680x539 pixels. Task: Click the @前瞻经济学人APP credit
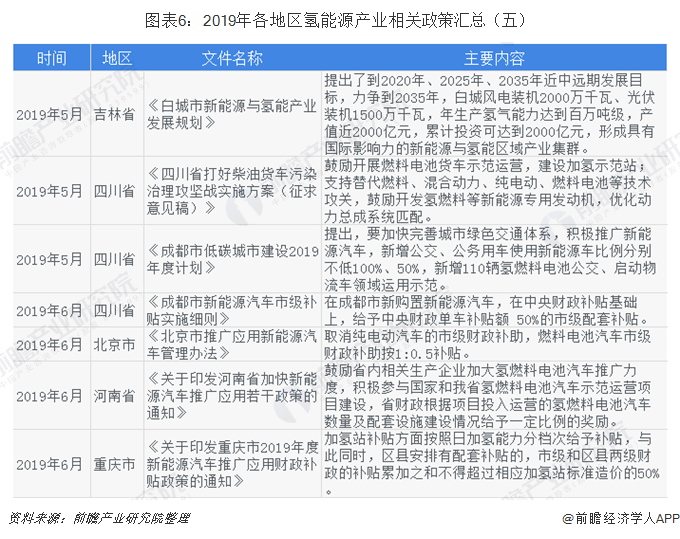point(621,519)
